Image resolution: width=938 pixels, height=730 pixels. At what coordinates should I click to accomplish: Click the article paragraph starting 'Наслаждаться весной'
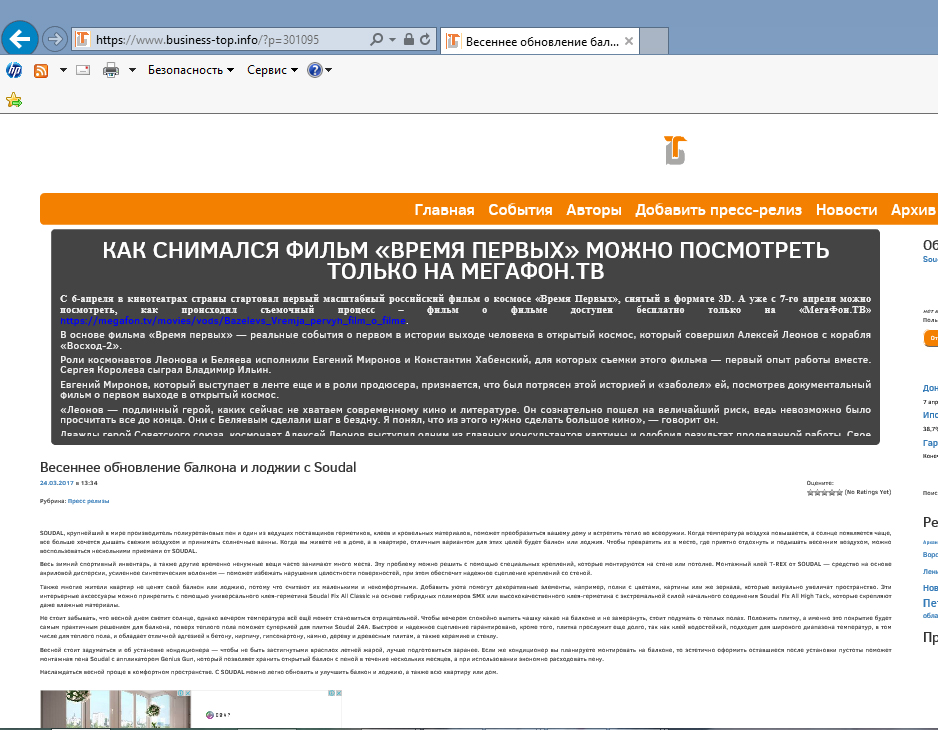coord(269,672)
